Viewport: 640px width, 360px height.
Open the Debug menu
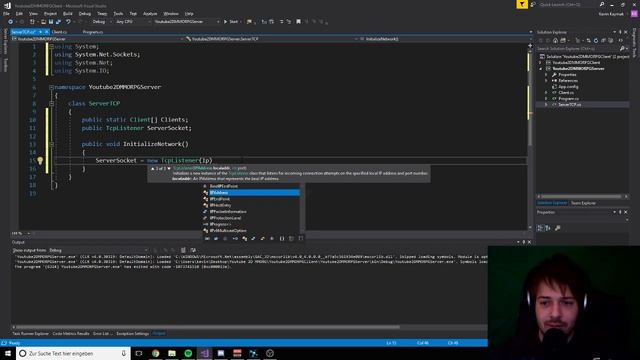[84, 13]
